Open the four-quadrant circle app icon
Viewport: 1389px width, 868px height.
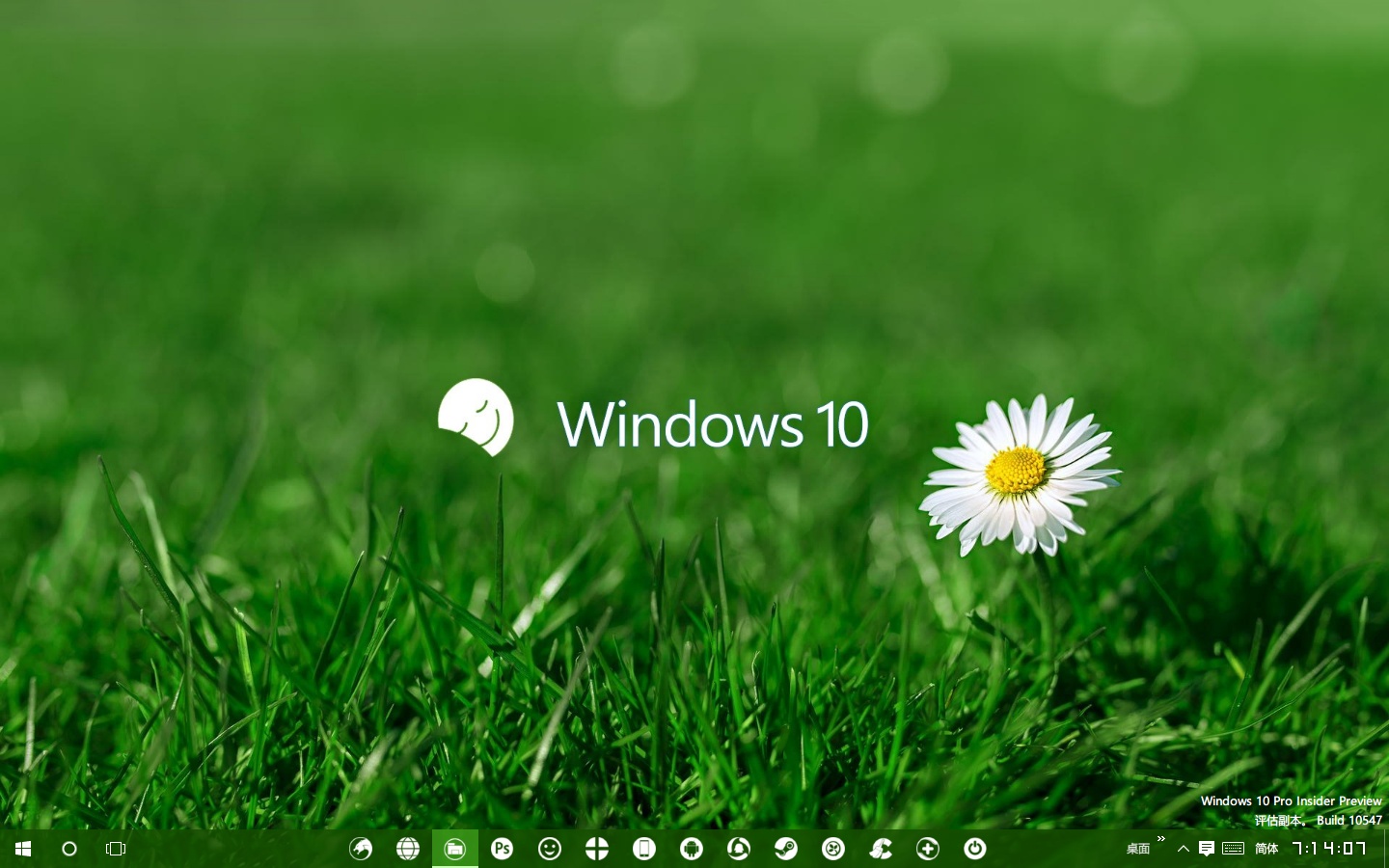[597, 849]
